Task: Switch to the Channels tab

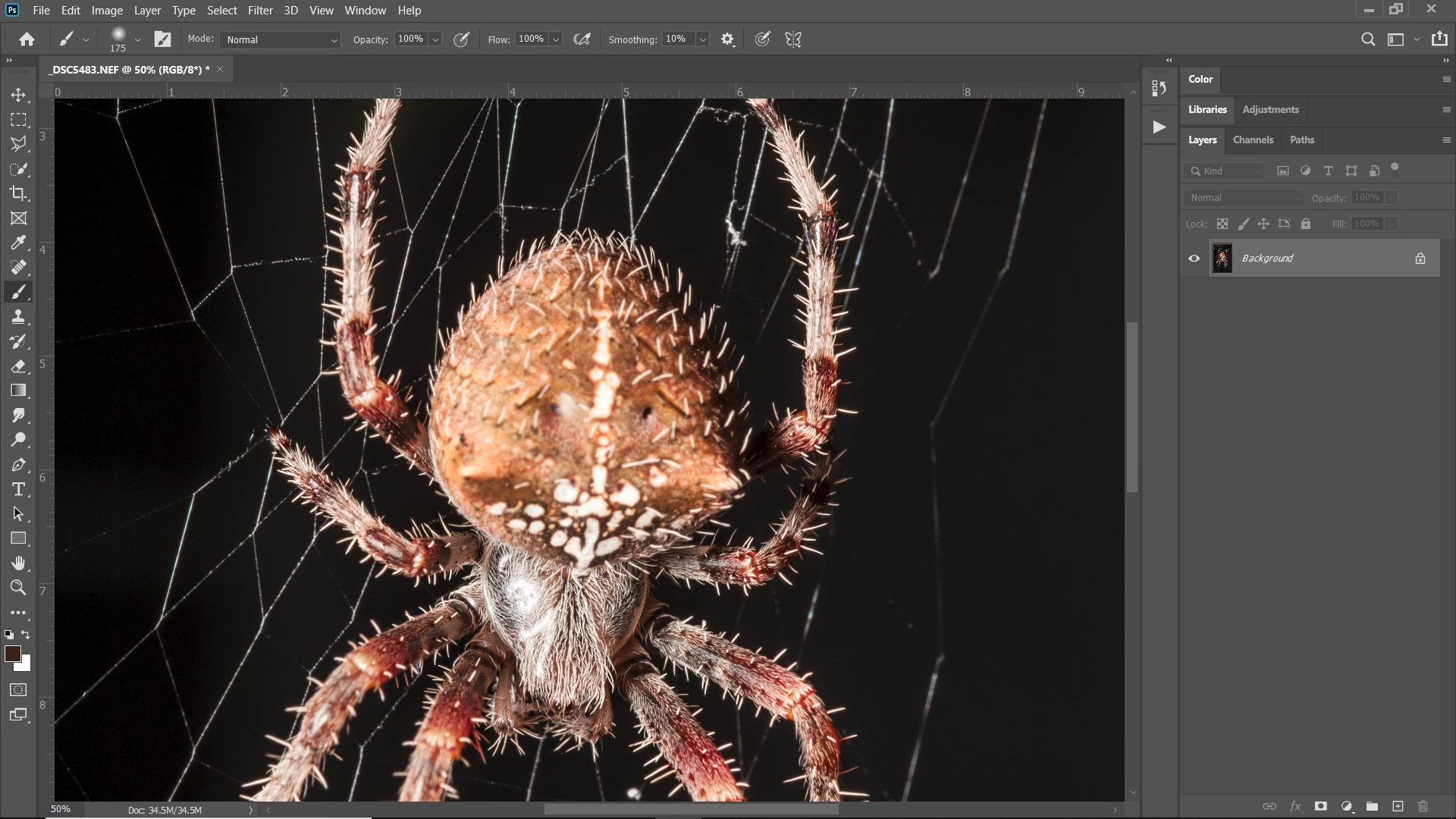Action: pos(1253,140)
